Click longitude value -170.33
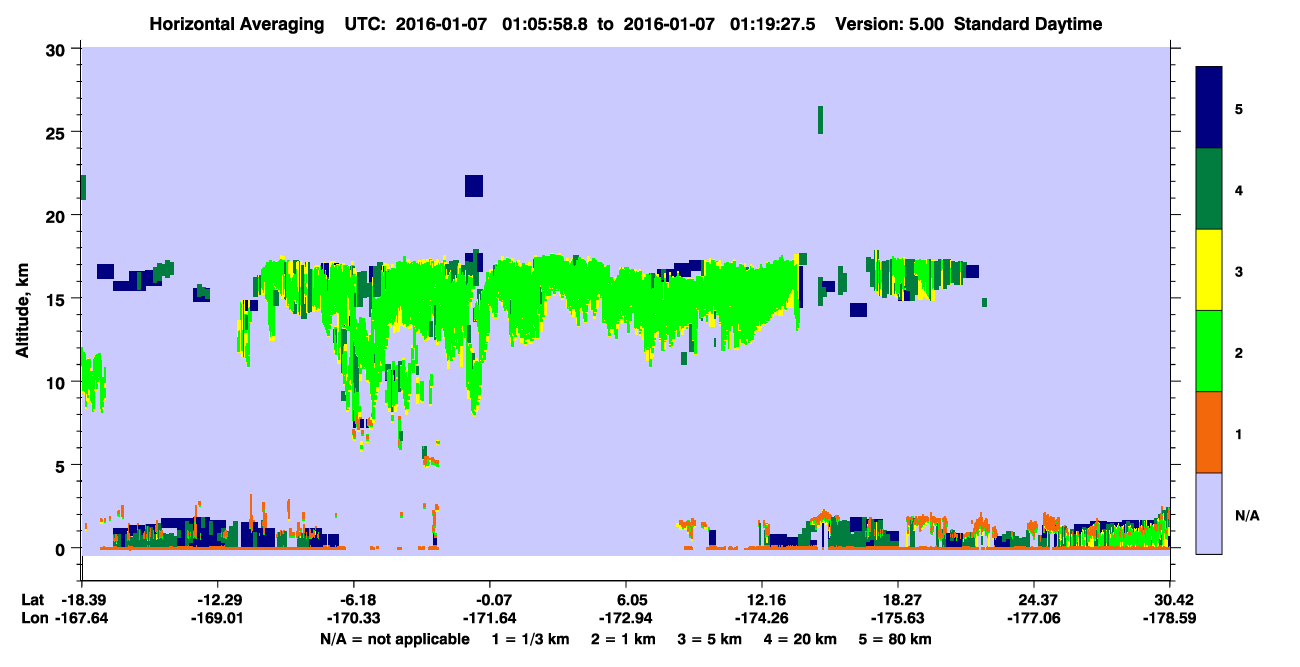This screenshot has width=1300, height=667. (353, 618)
